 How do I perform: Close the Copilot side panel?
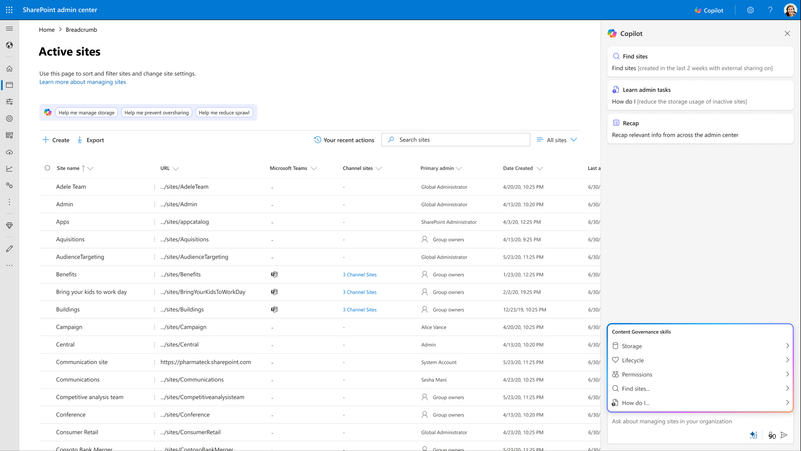[787, 33]
